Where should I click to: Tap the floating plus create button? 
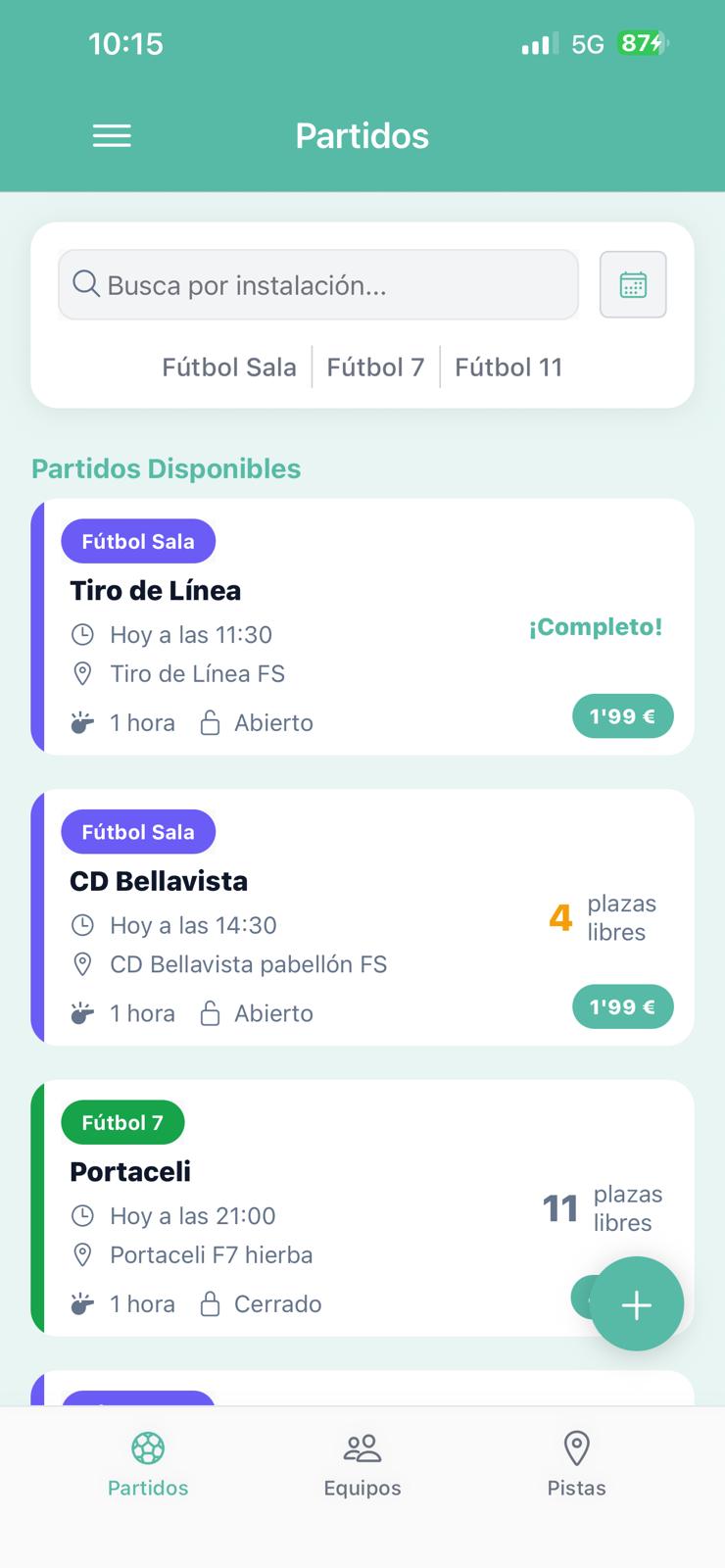tap(636, 1304)
